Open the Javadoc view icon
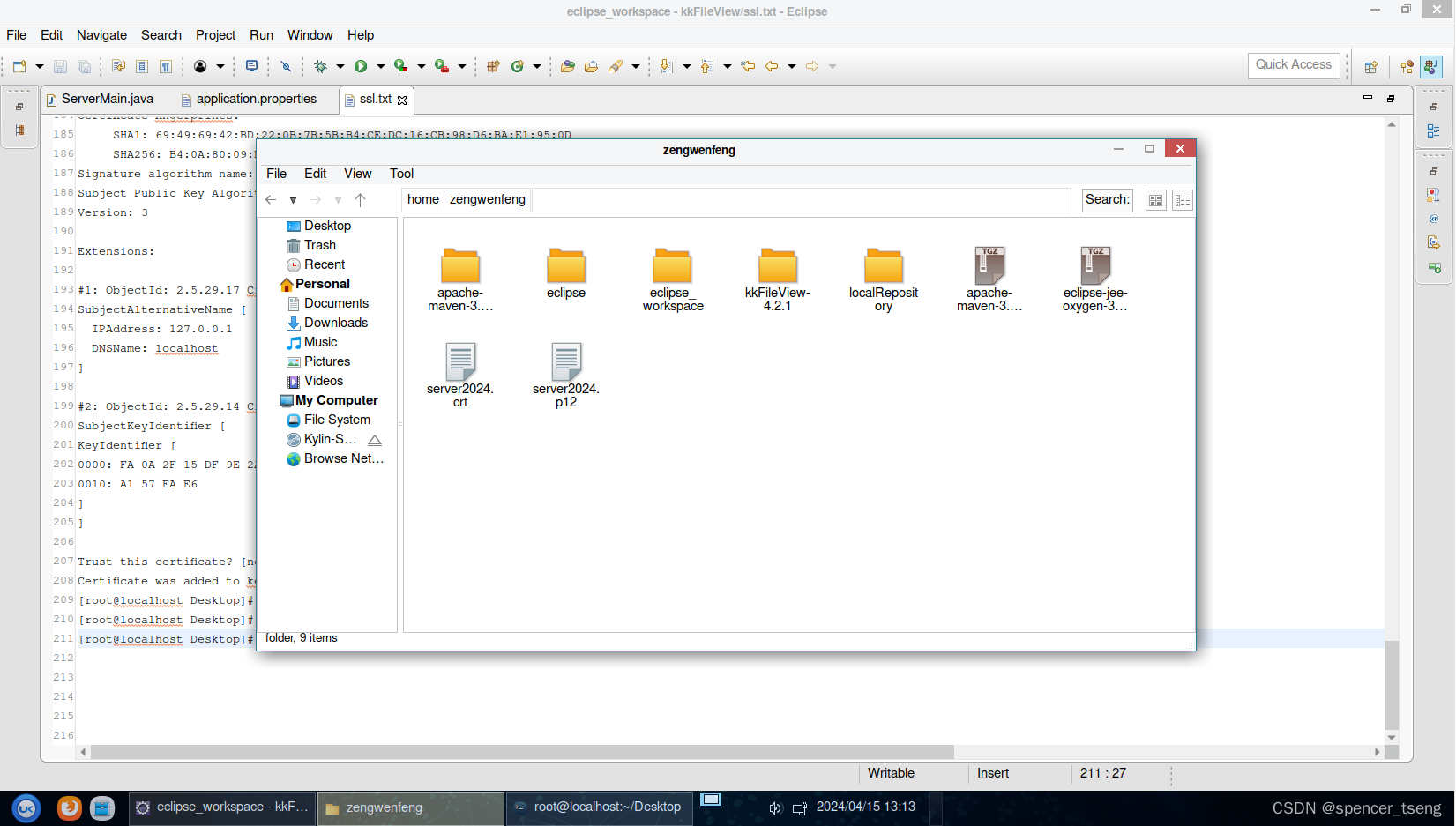1456x826 pixels. point(1435,220)
